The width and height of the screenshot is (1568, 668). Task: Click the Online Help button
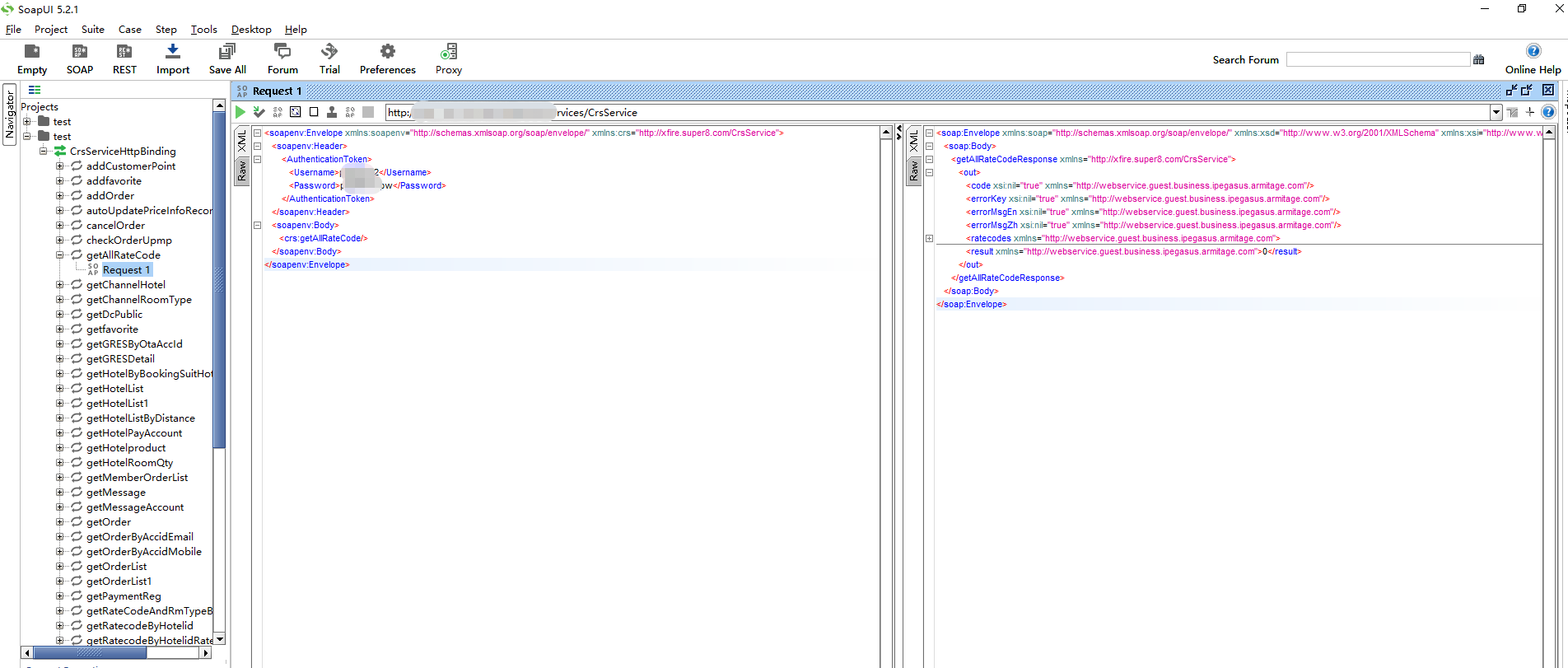pyautogui.click(x=1533, y=52)
